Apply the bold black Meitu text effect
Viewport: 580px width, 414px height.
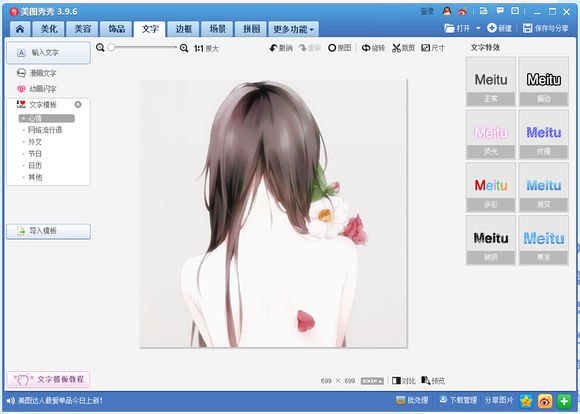click(491, 240)
